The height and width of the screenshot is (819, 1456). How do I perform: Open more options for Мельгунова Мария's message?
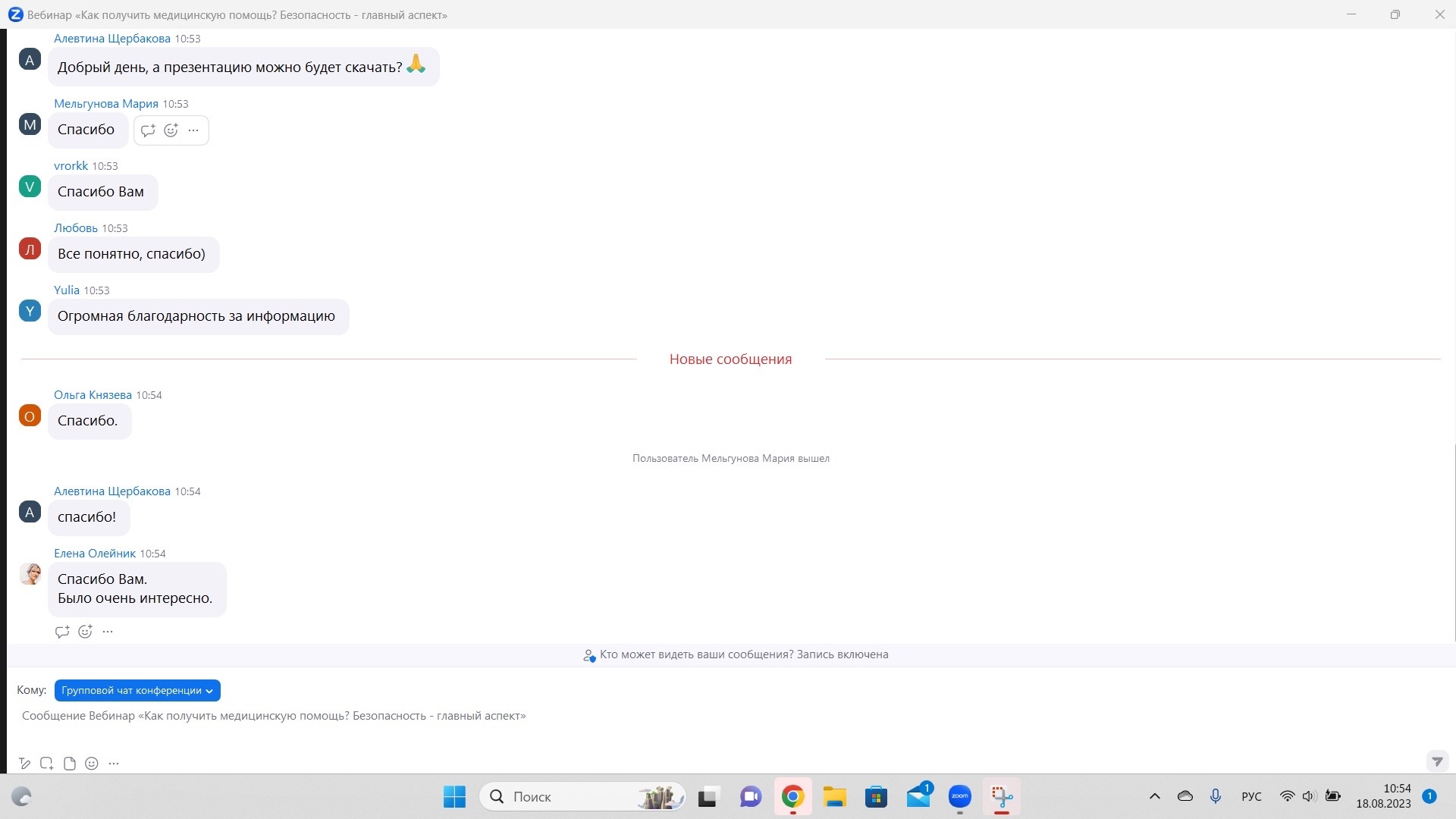pos(193,130)
